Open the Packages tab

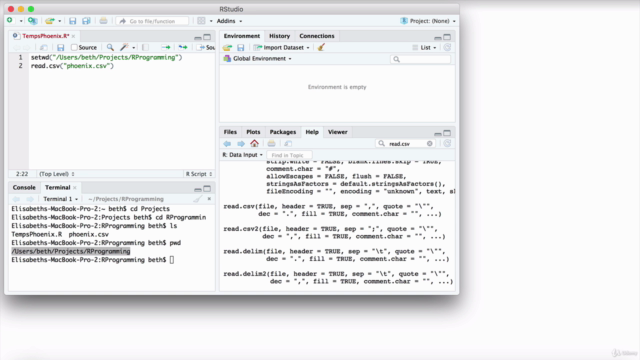282,132
